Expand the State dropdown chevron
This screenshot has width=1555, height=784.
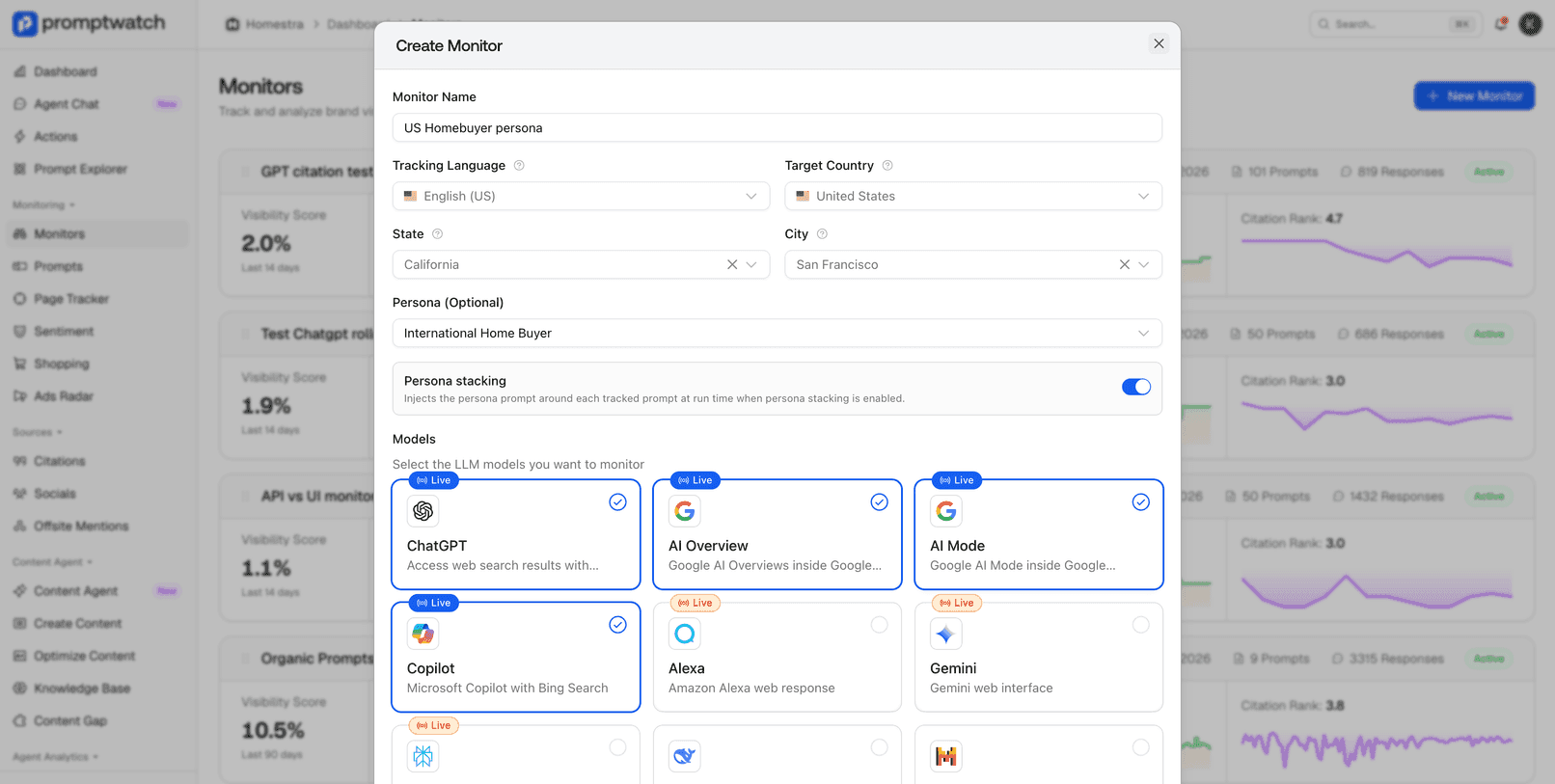[x=751, y=264]
